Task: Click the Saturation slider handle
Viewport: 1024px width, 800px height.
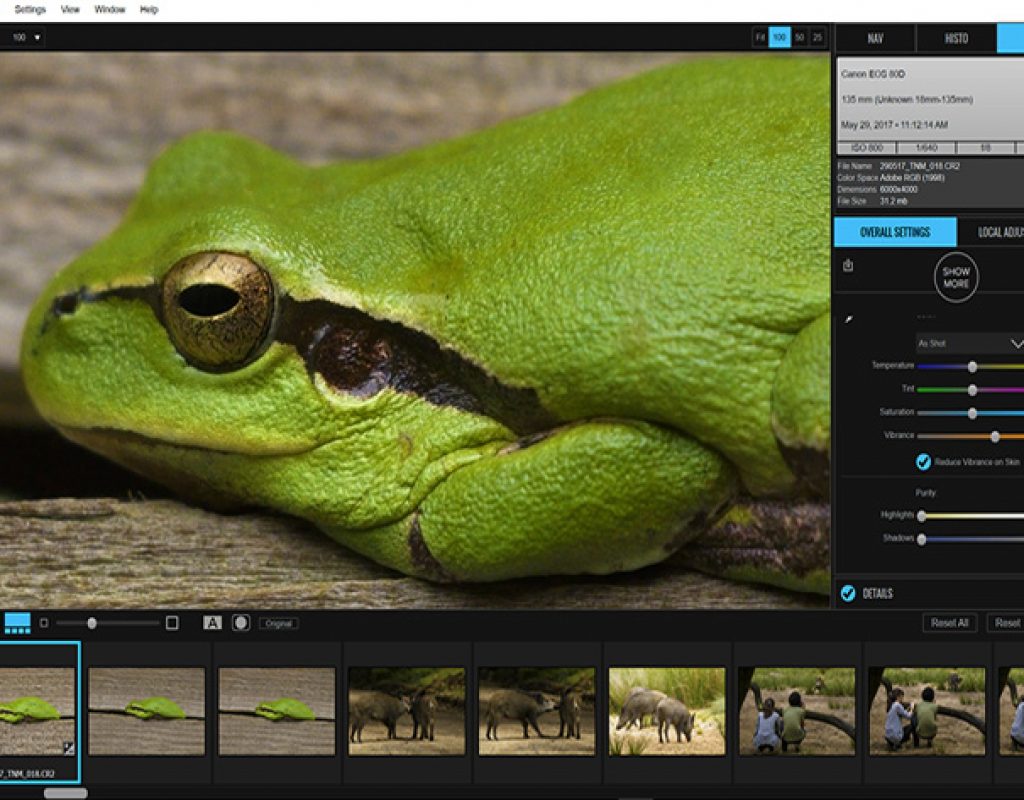Action: coord(972,413)
